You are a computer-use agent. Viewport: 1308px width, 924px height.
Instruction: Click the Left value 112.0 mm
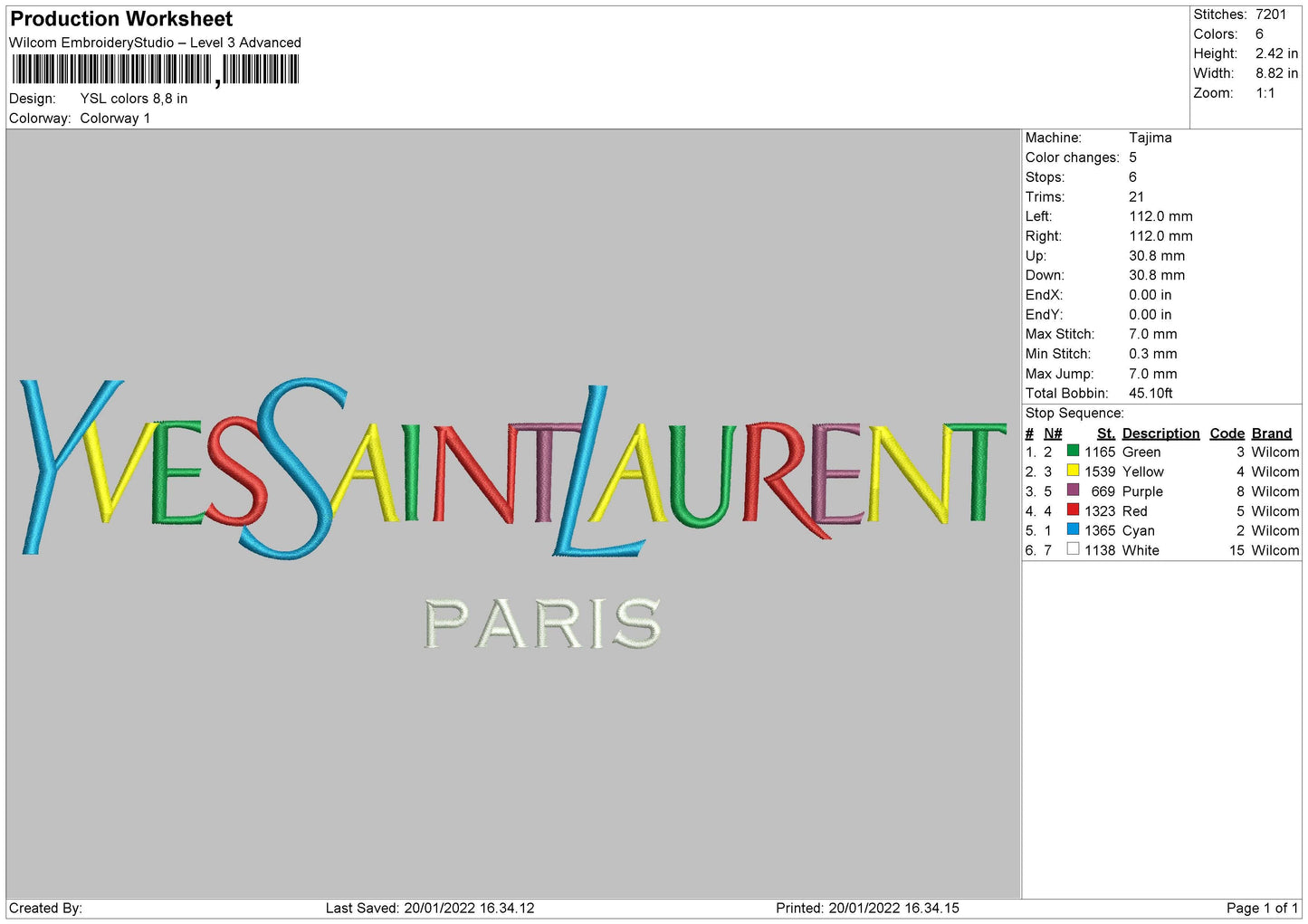point(1160,216)
